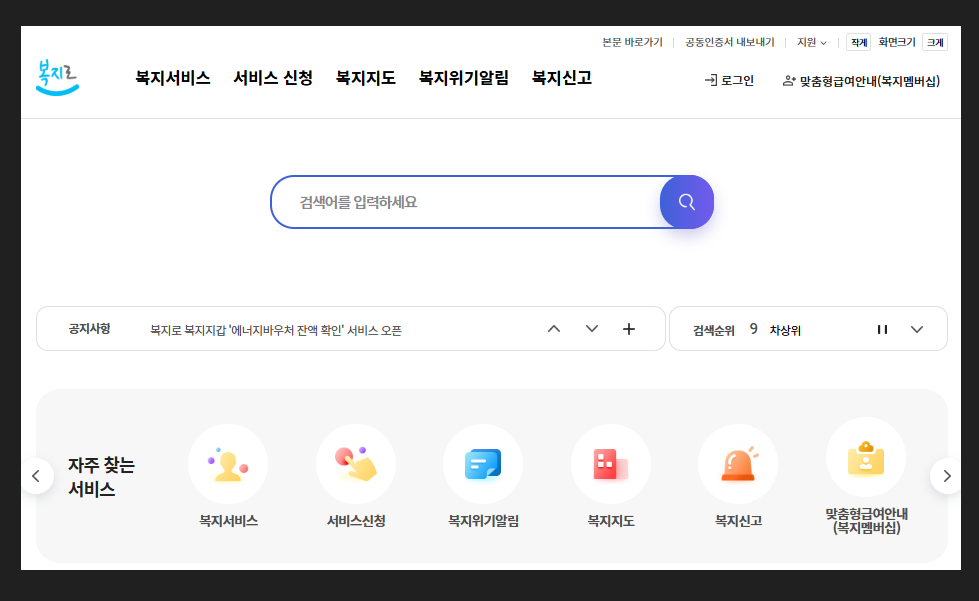Select 서비스 신청 in the top navigation
The width and height of the screenshot is (979, 601).
273,78
